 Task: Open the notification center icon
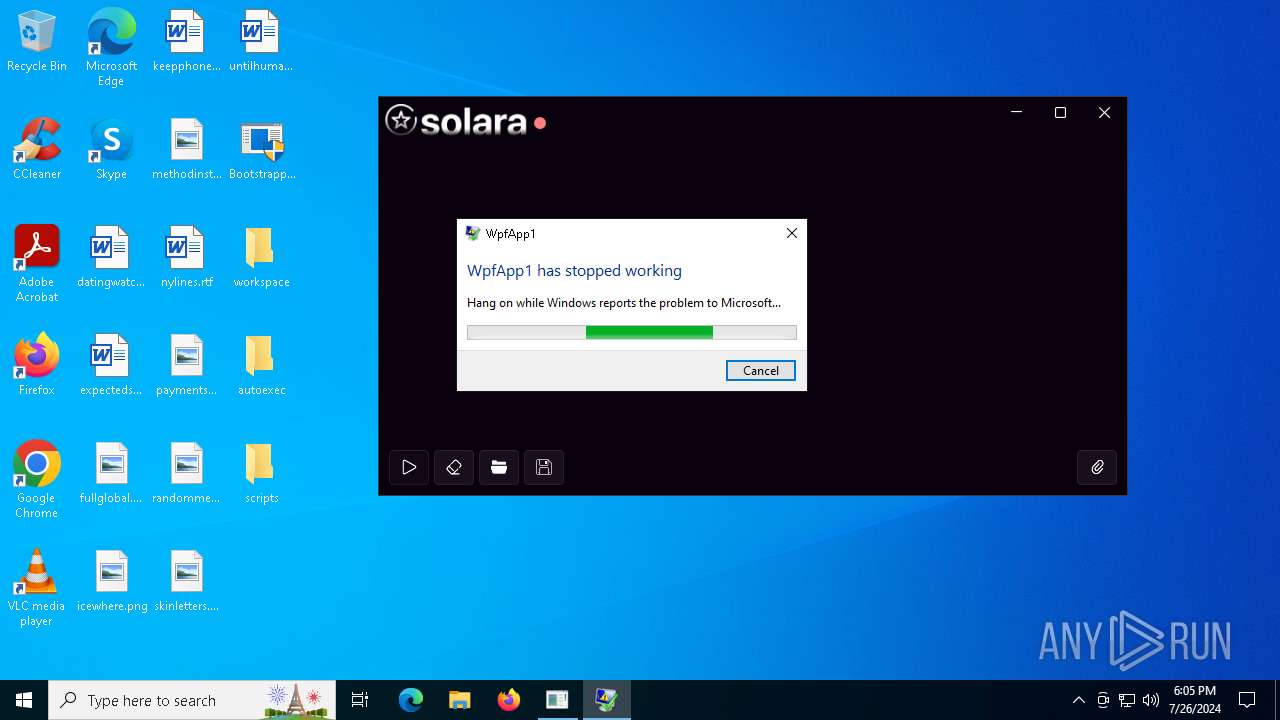pyautogui.click(x=1247, y=700)
